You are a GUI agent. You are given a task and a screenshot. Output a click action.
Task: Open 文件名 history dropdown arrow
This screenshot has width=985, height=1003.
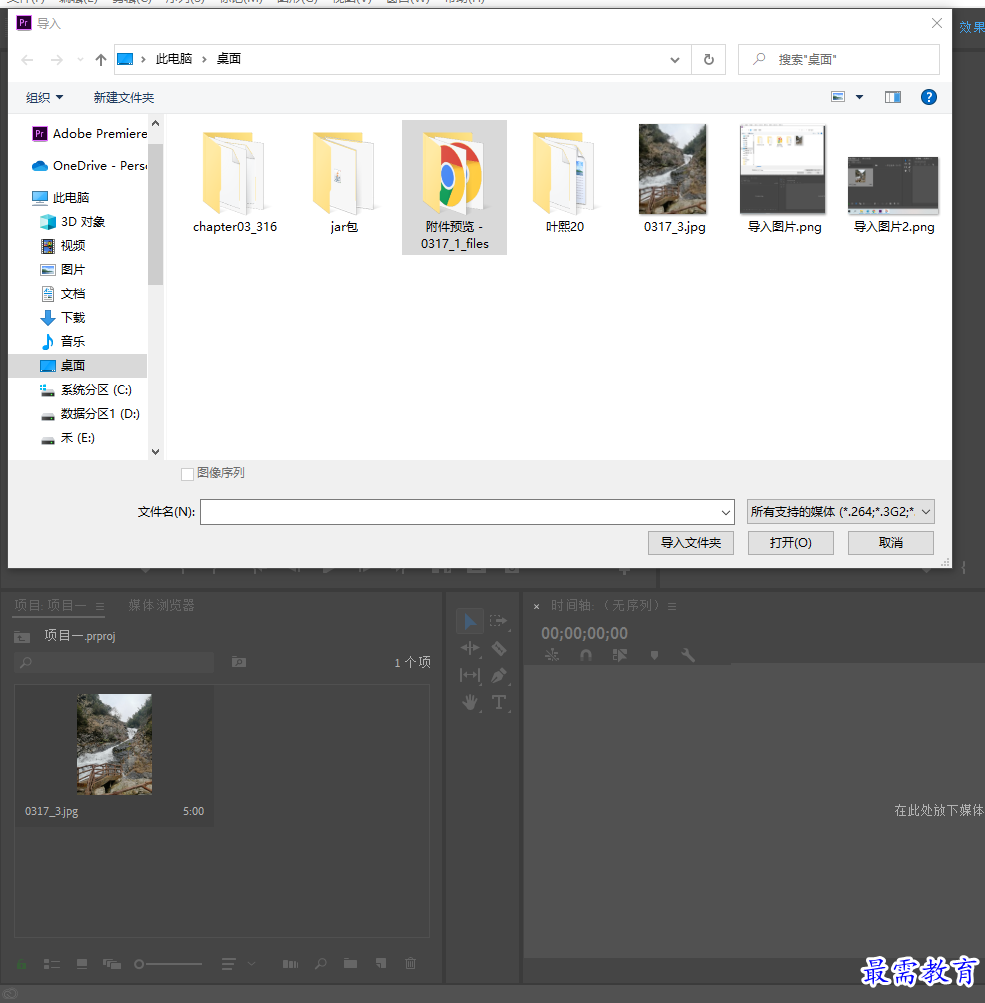pos(725,512)
